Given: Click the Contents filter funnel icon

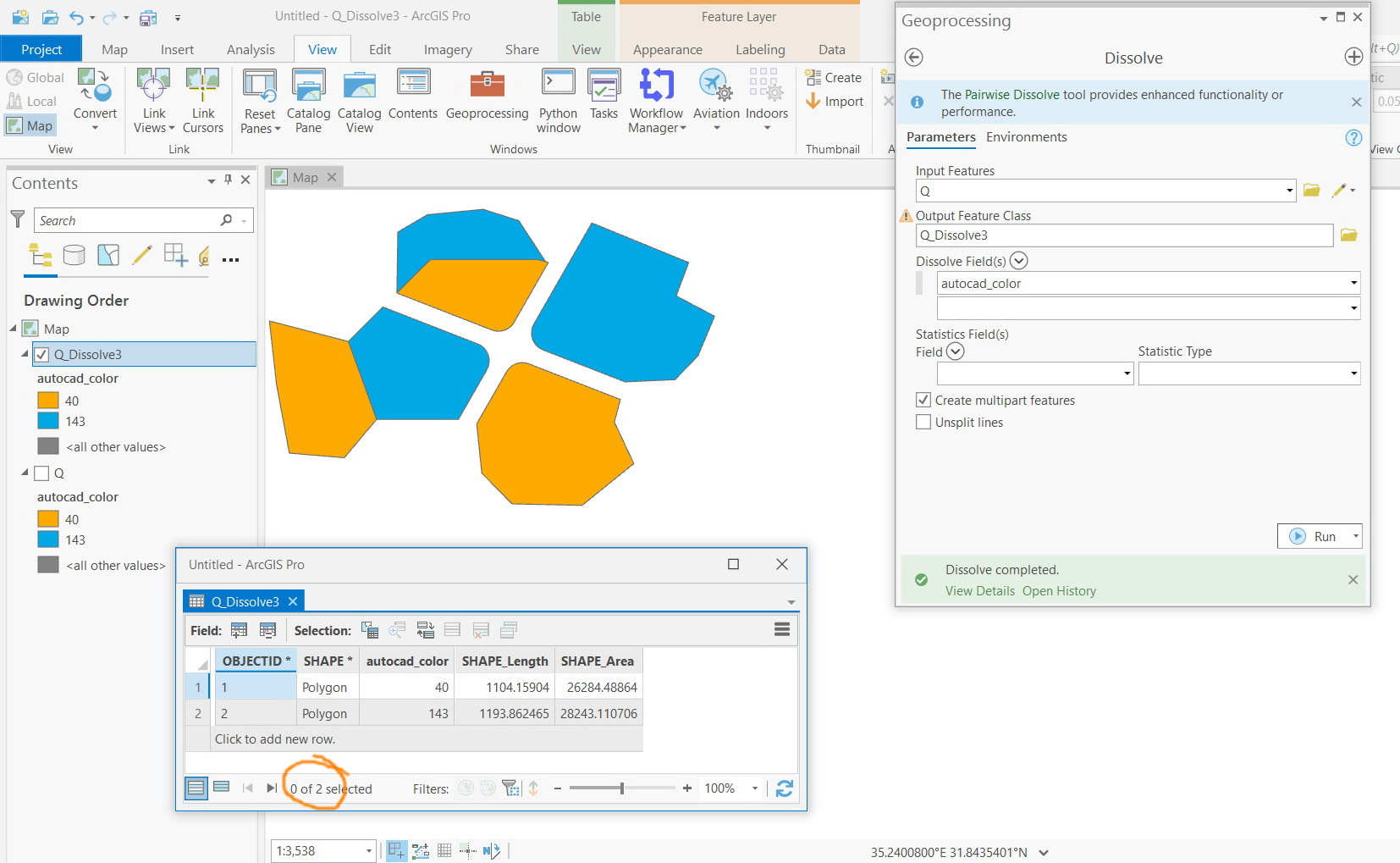Looking at the screenshot, I should [x=17, y=219].
